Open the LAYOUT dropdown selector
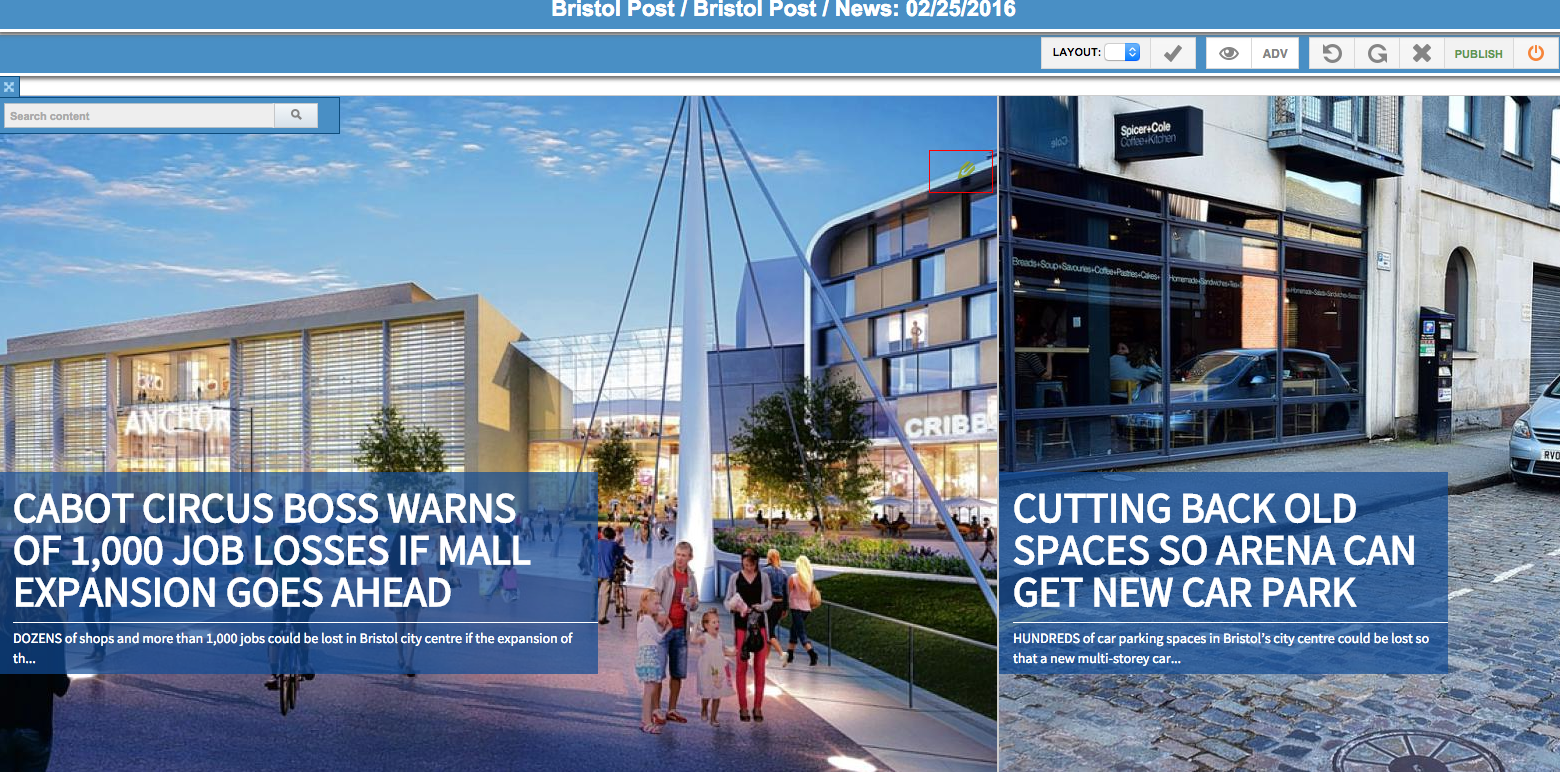 click(1122, 53)
